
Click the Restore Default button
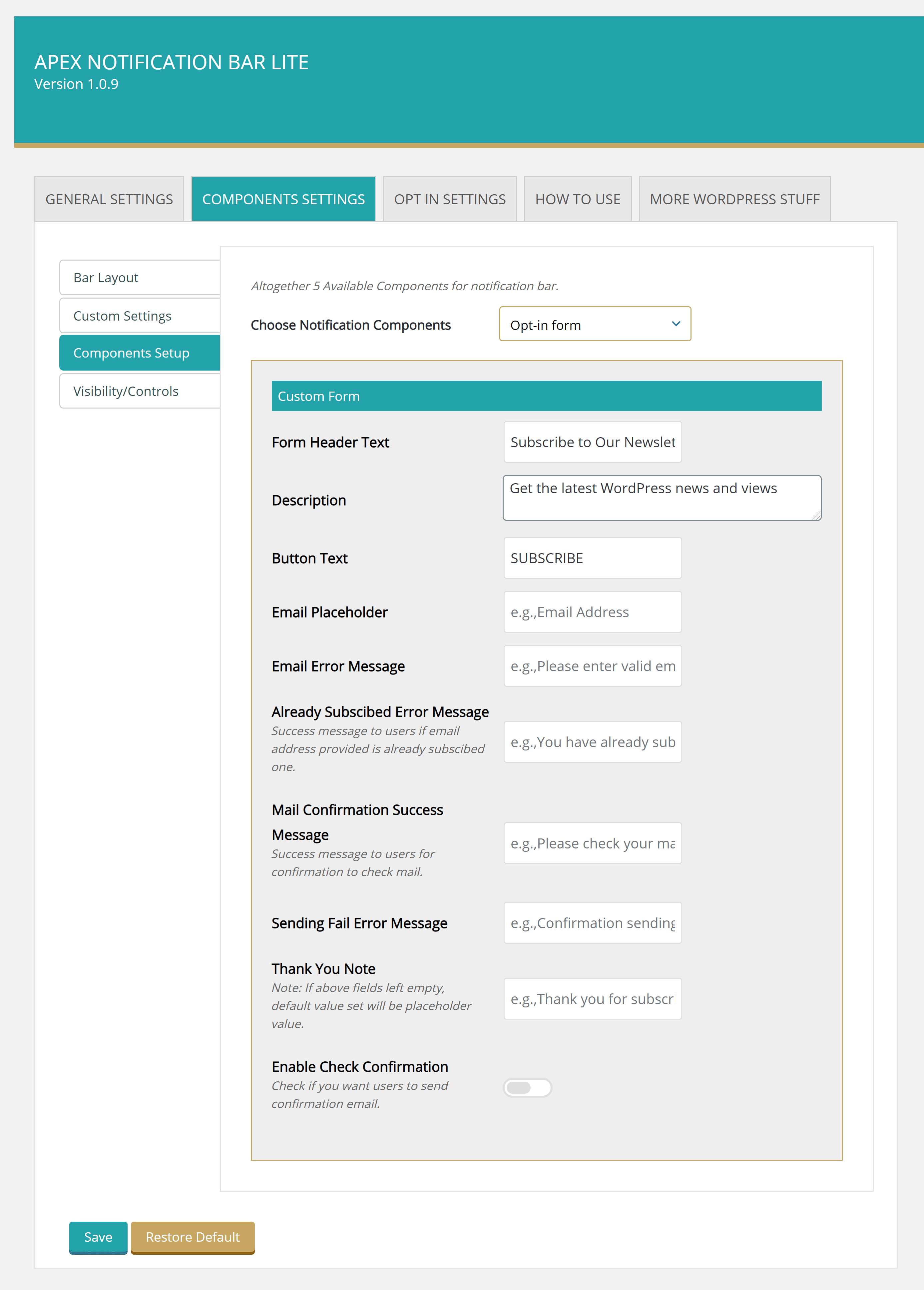[192, 1237]
